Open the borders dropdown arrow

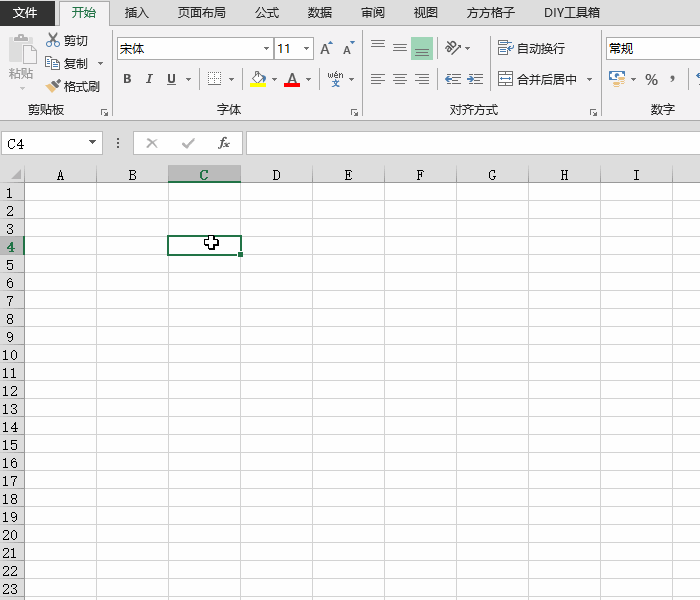pyautogui.click(x=231, y=79)
